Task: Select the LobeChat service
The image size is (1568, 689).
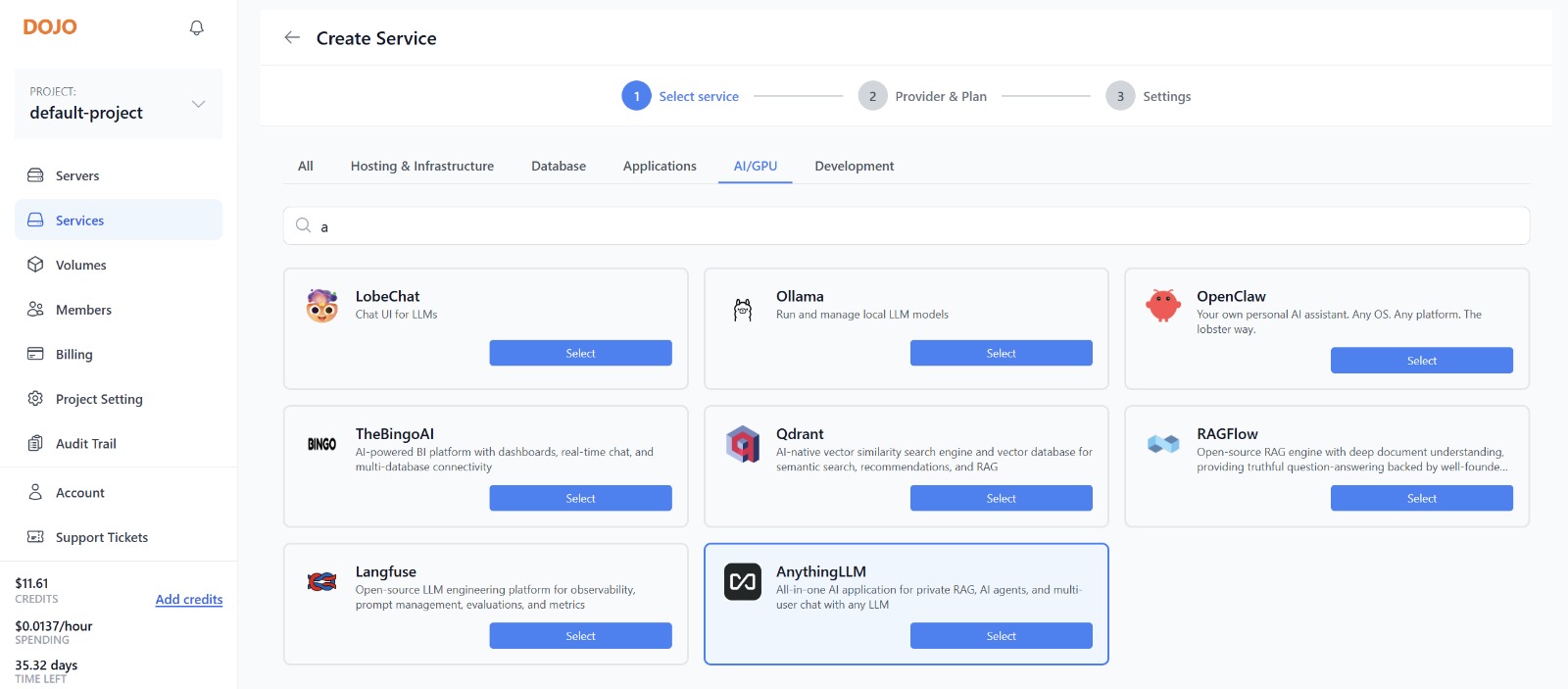Action: click(581, 353)
